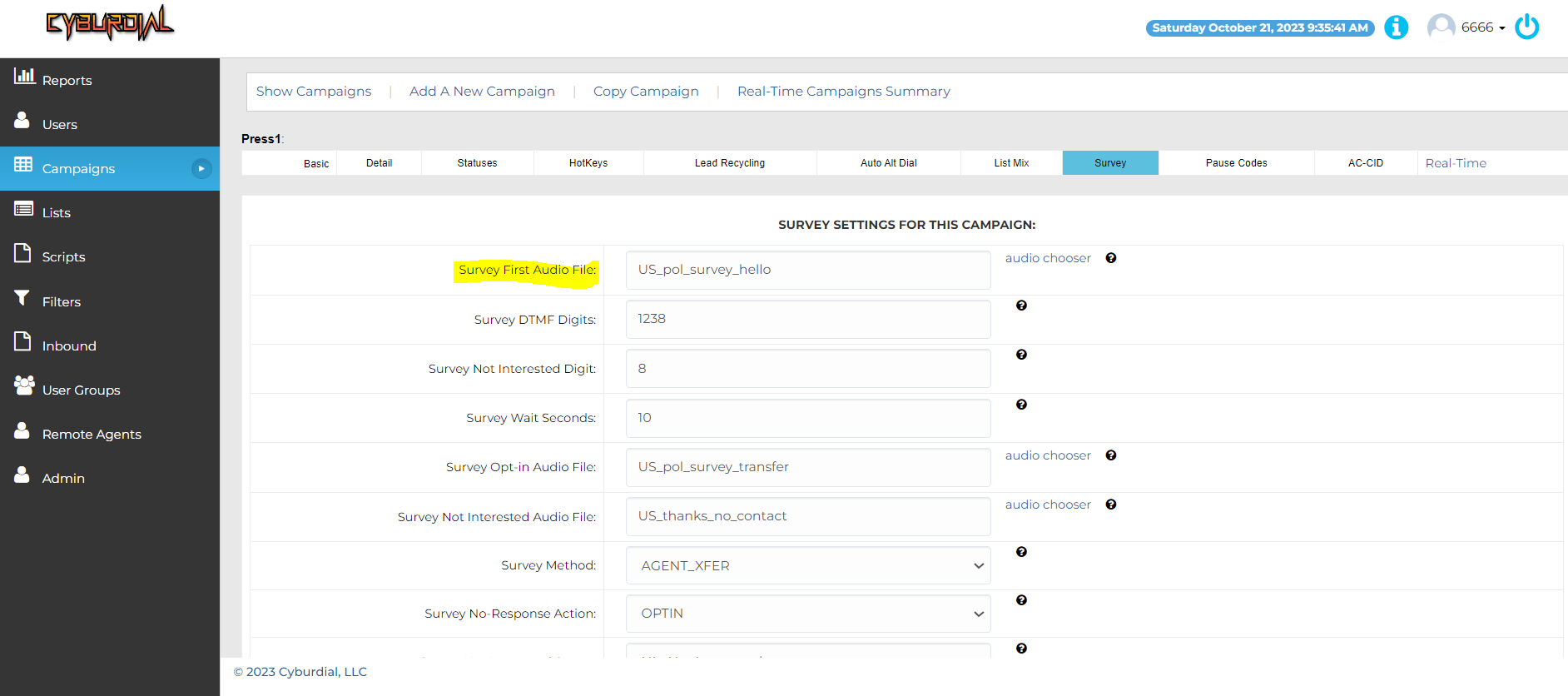Screen dimensions: 1568x696
Task: Open help icon for Survey Opt-in Audio File
Action: pyautogui.click(x=1111, y=455)
